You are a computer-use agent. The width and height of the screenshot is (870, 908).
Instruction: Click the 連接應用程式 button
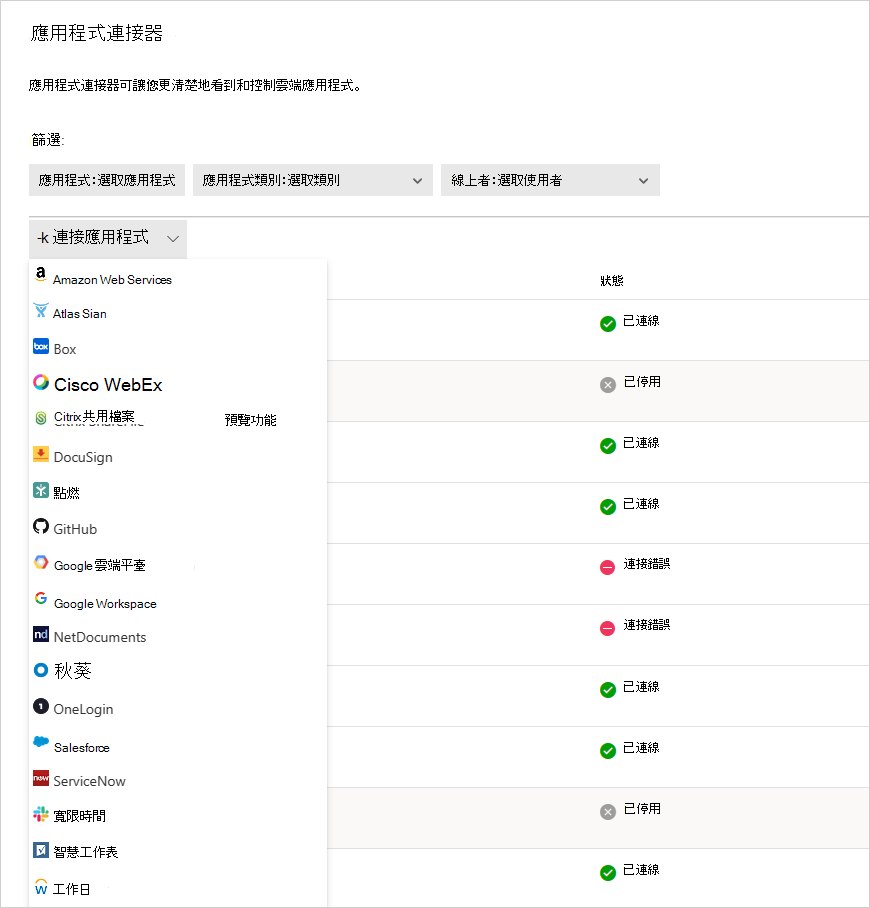95,239
